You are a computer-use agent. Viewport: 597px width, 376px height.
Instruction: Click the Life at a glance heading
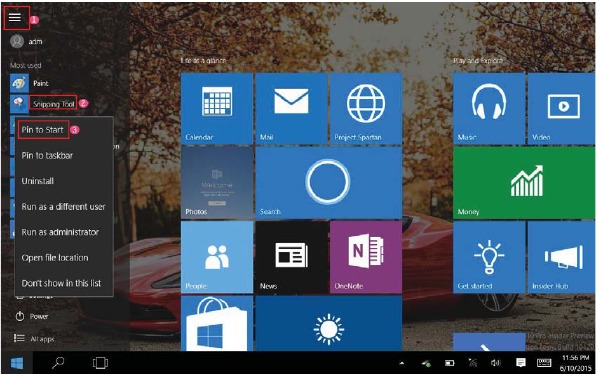coord(203,61)
